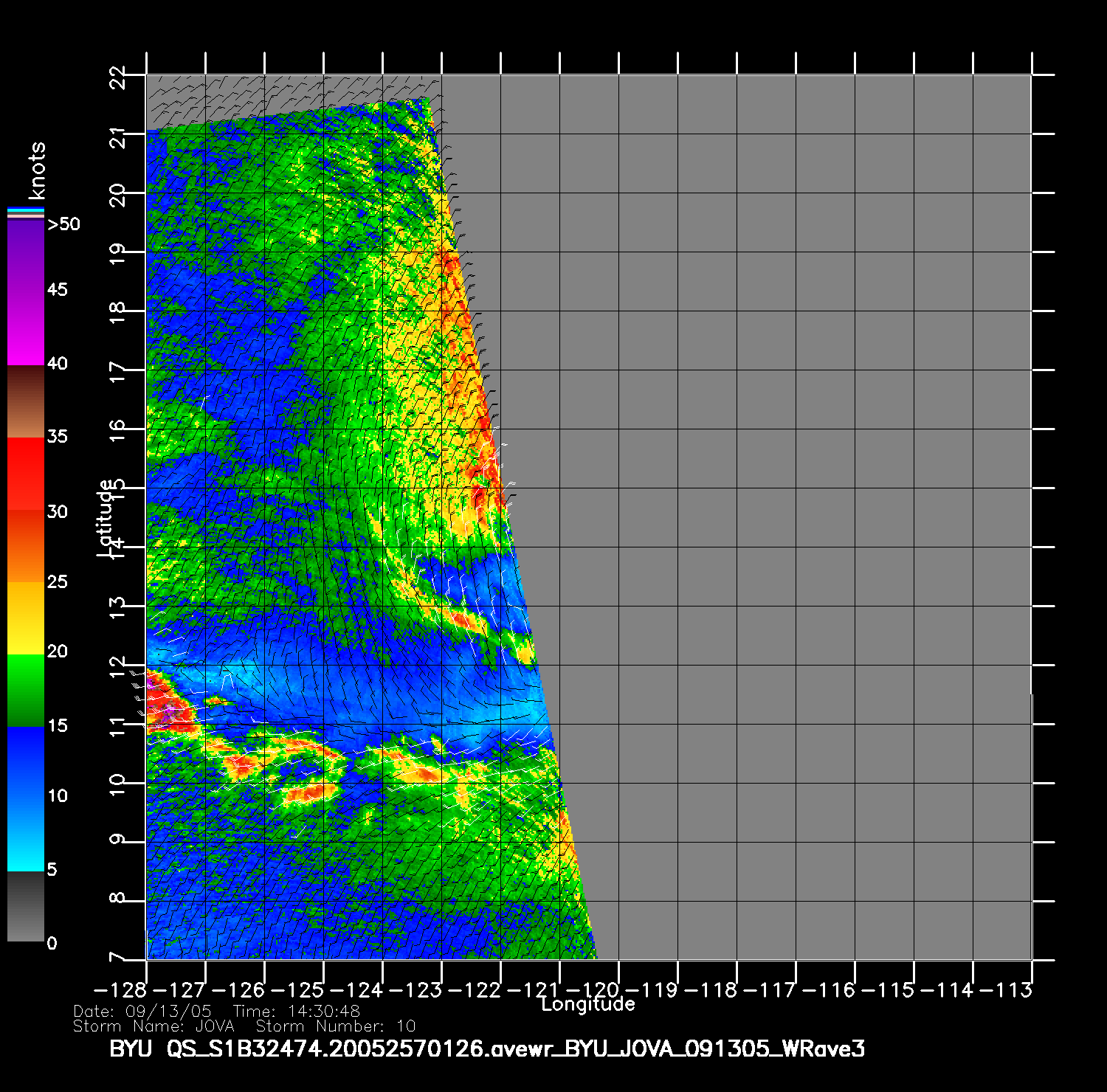Click the ">50" legend label
The height and width of the screenshot is (1092, 1107).
tap(63, 224)
